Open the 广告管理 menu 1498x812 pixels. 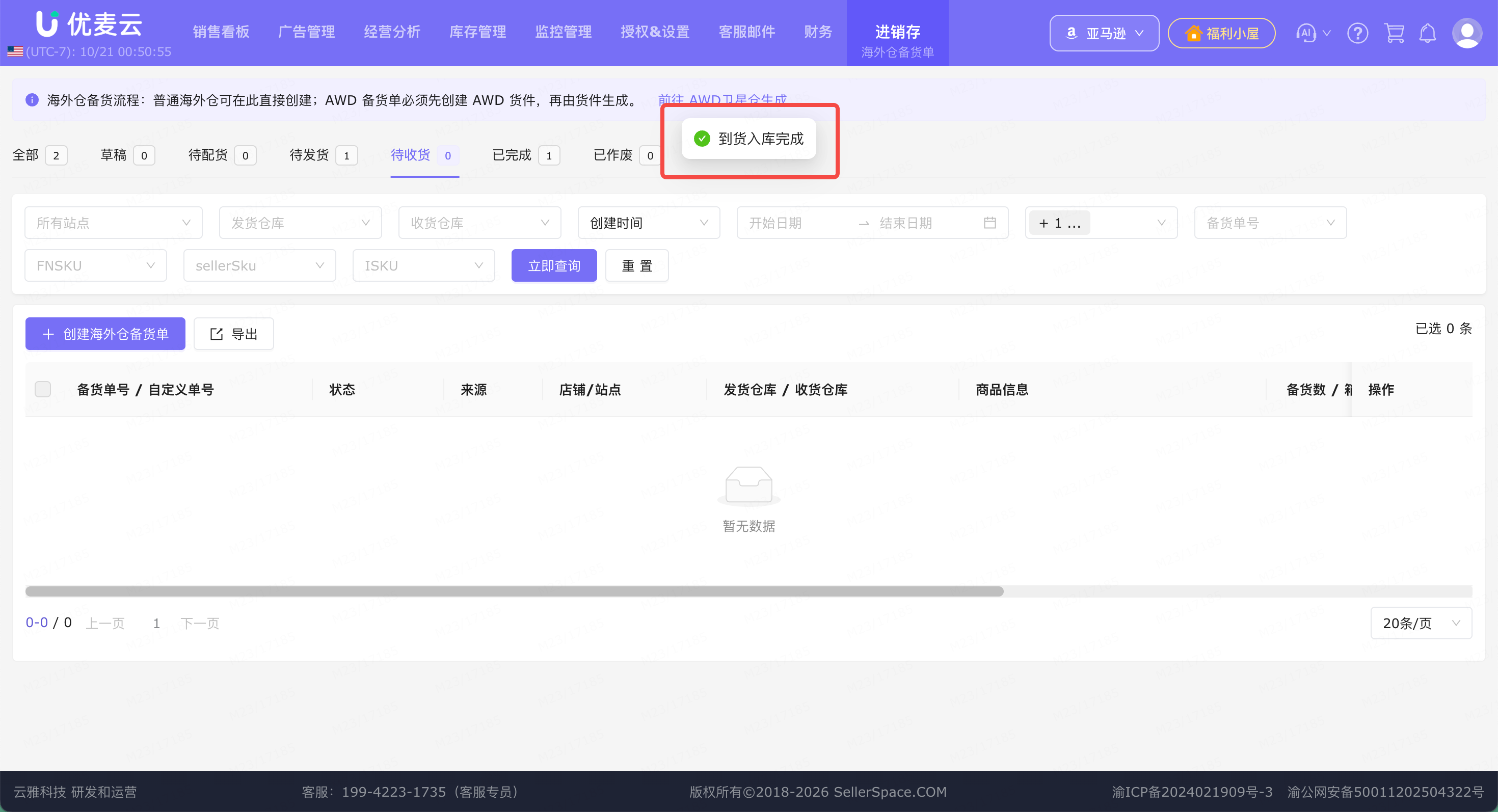coord(306,32)
